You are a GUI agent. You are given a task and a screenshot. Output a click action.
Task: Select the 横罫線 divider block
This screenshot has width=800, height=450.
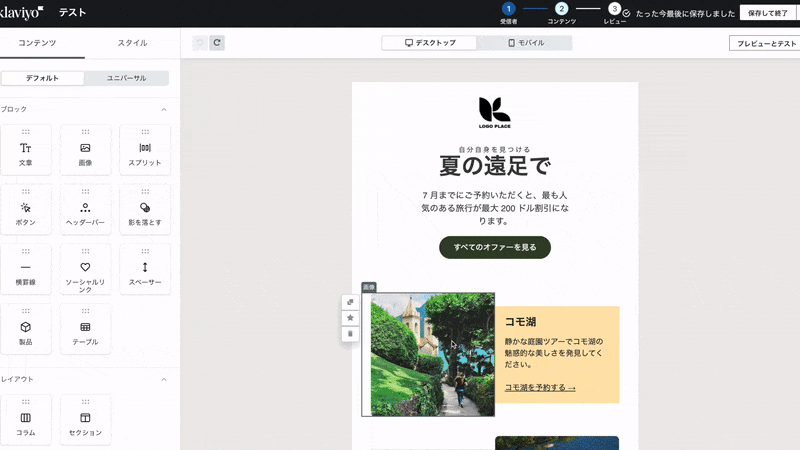(x=26, y=269)
